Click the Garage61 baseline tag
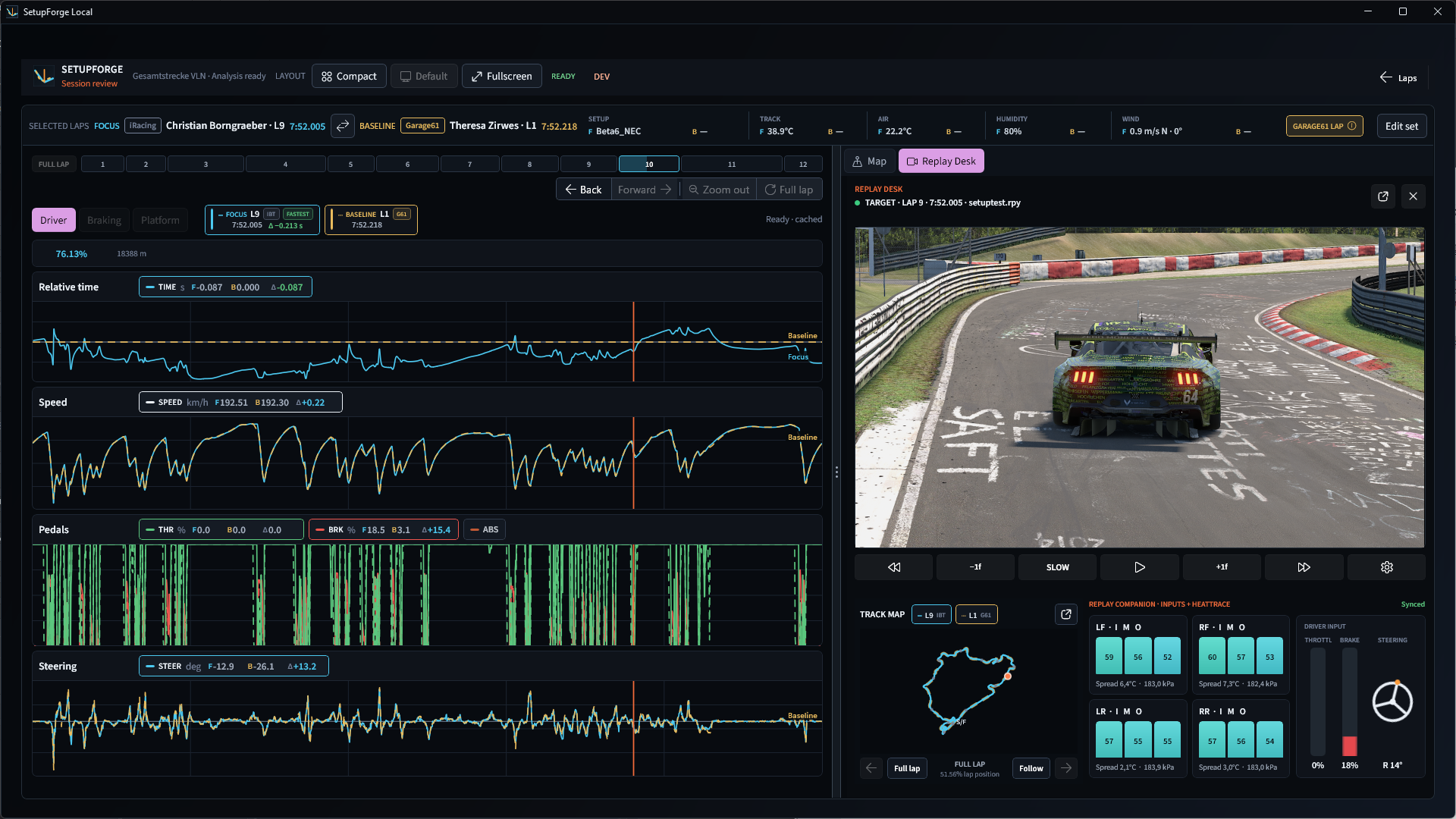This screenshot has width=1456, height=819. (422, 126)
